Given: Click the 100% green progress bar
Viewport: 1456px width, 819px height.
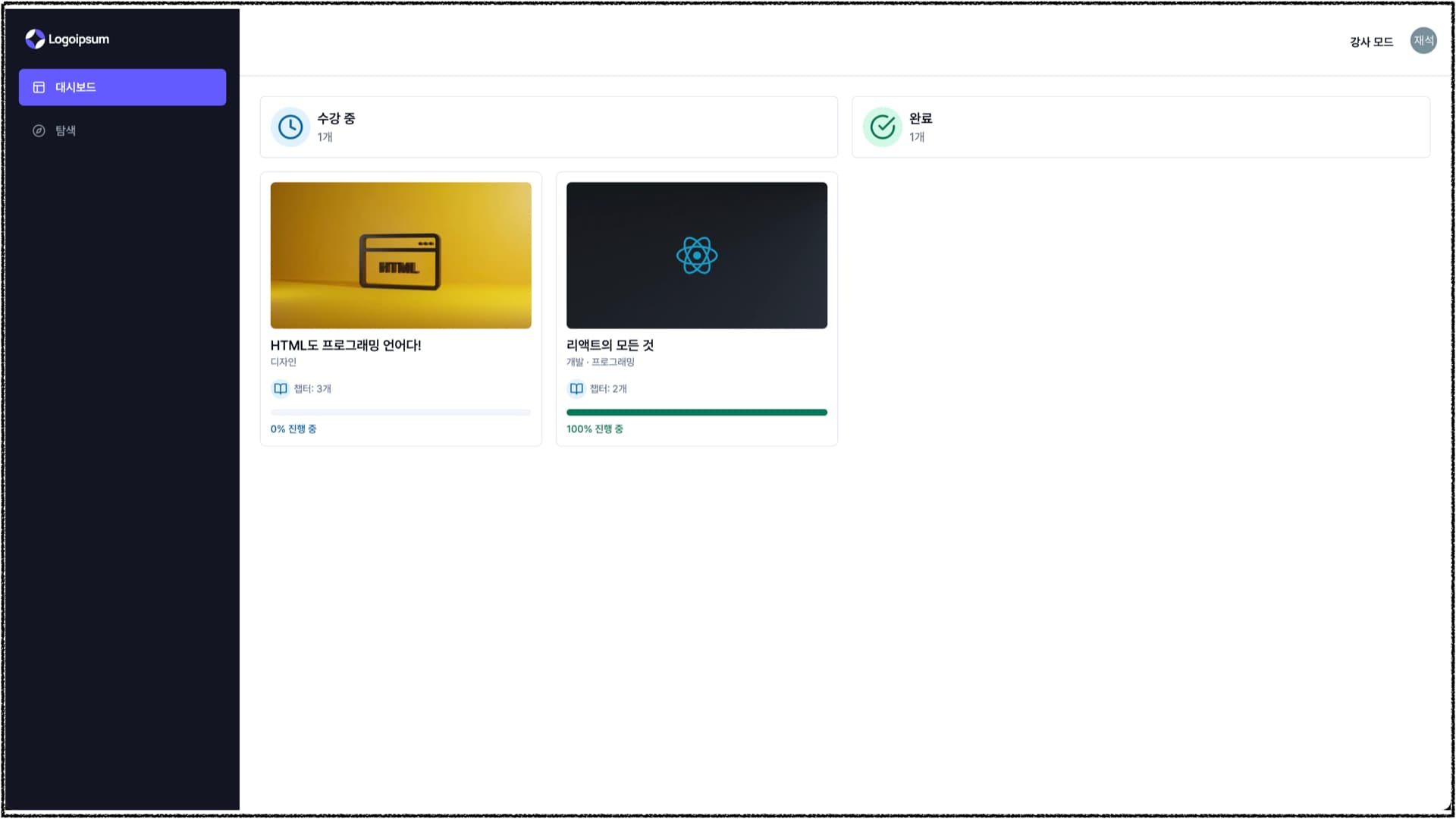Looking at the screenshot, I should pyautogui.click(x=696, y=413).
